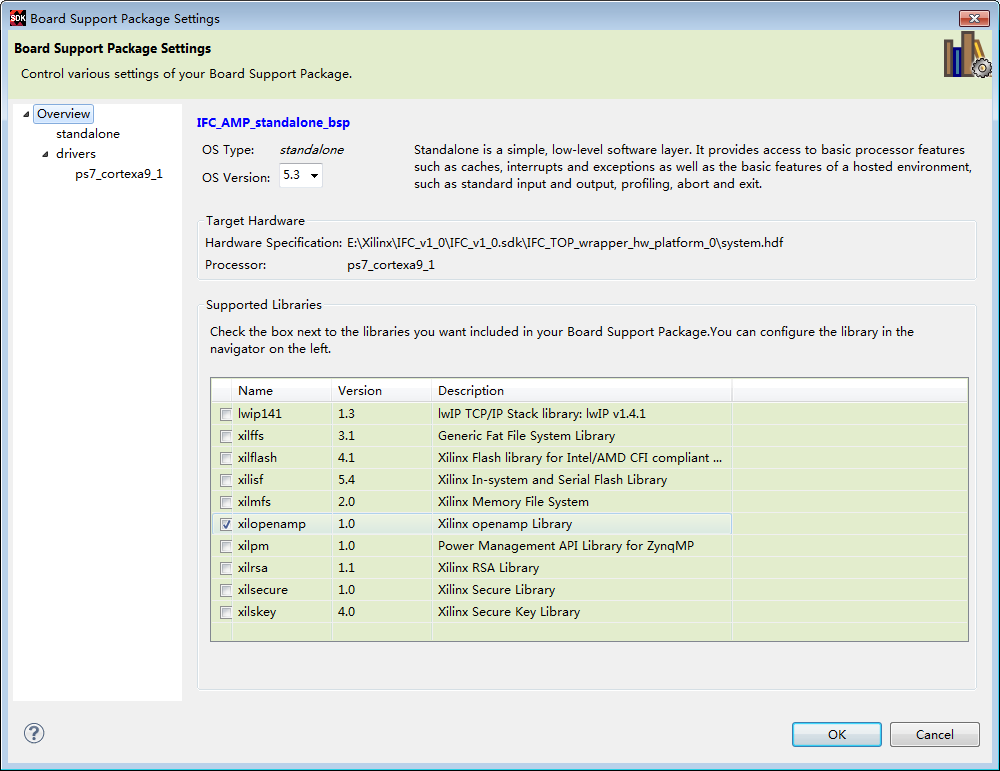The width and height of the screenshot is (1000, 771).
Task: Enable the lwip141 library checkbox
Action: pos(226,415)
